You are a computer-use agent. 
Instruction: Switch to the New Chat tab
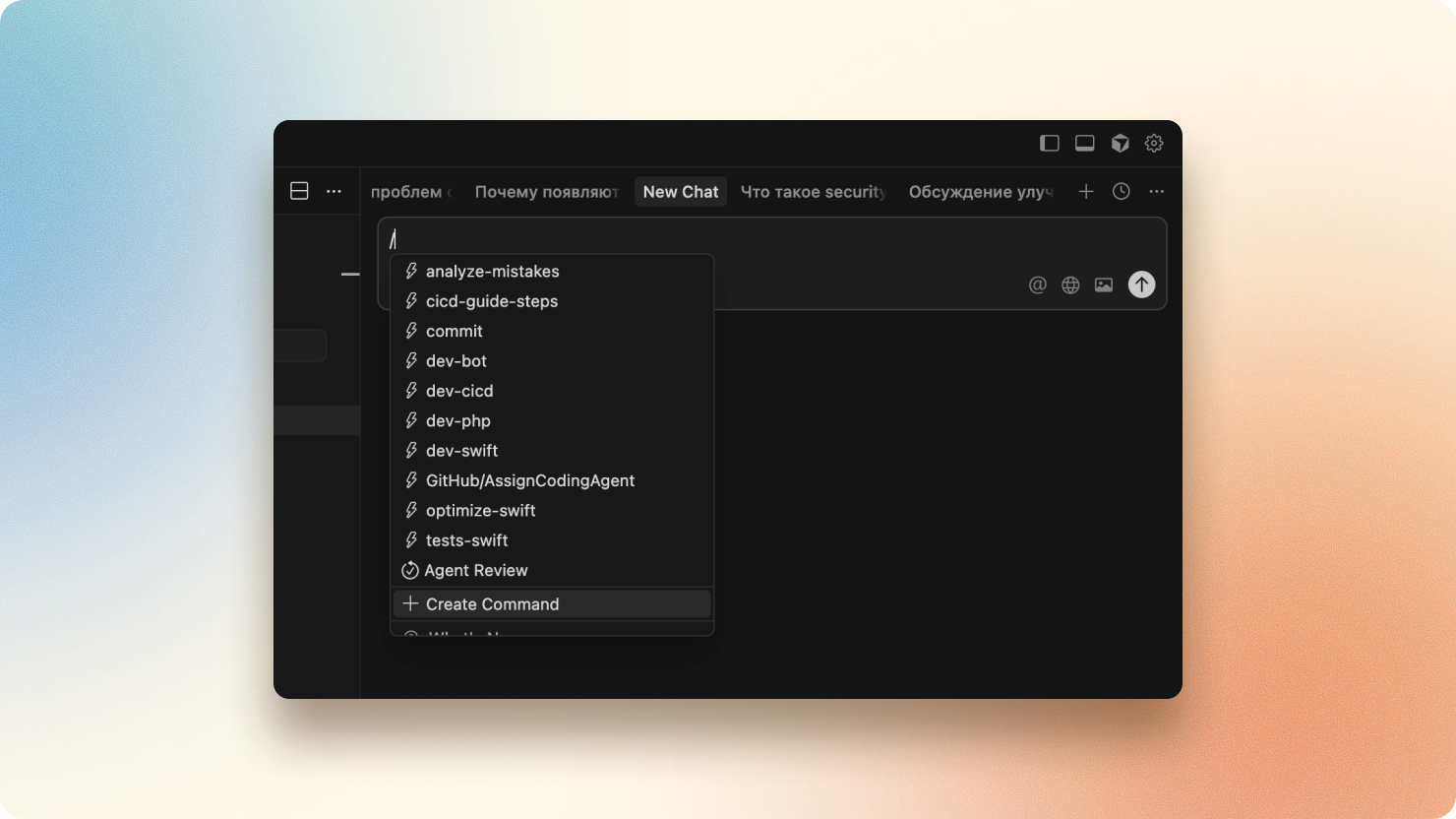(x=680, y=191)
